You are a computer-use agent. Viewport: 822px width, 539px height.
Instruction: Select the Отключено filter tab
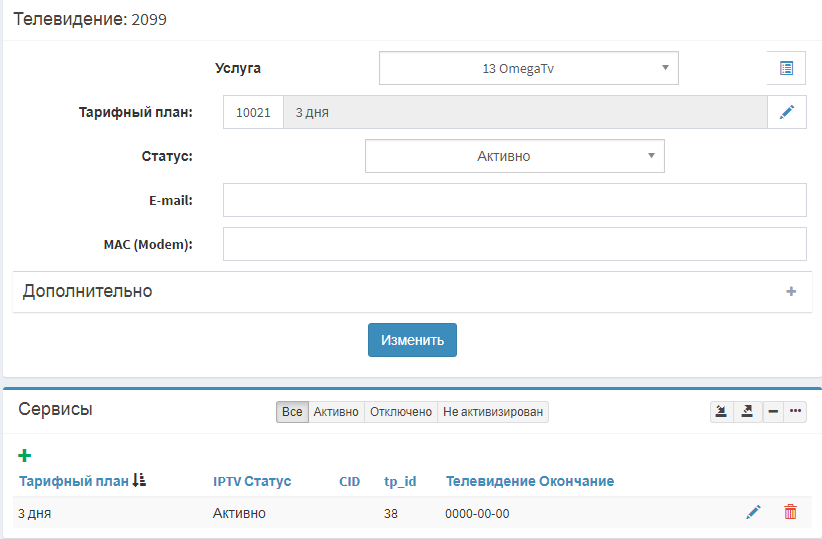(x=401, y=412)
